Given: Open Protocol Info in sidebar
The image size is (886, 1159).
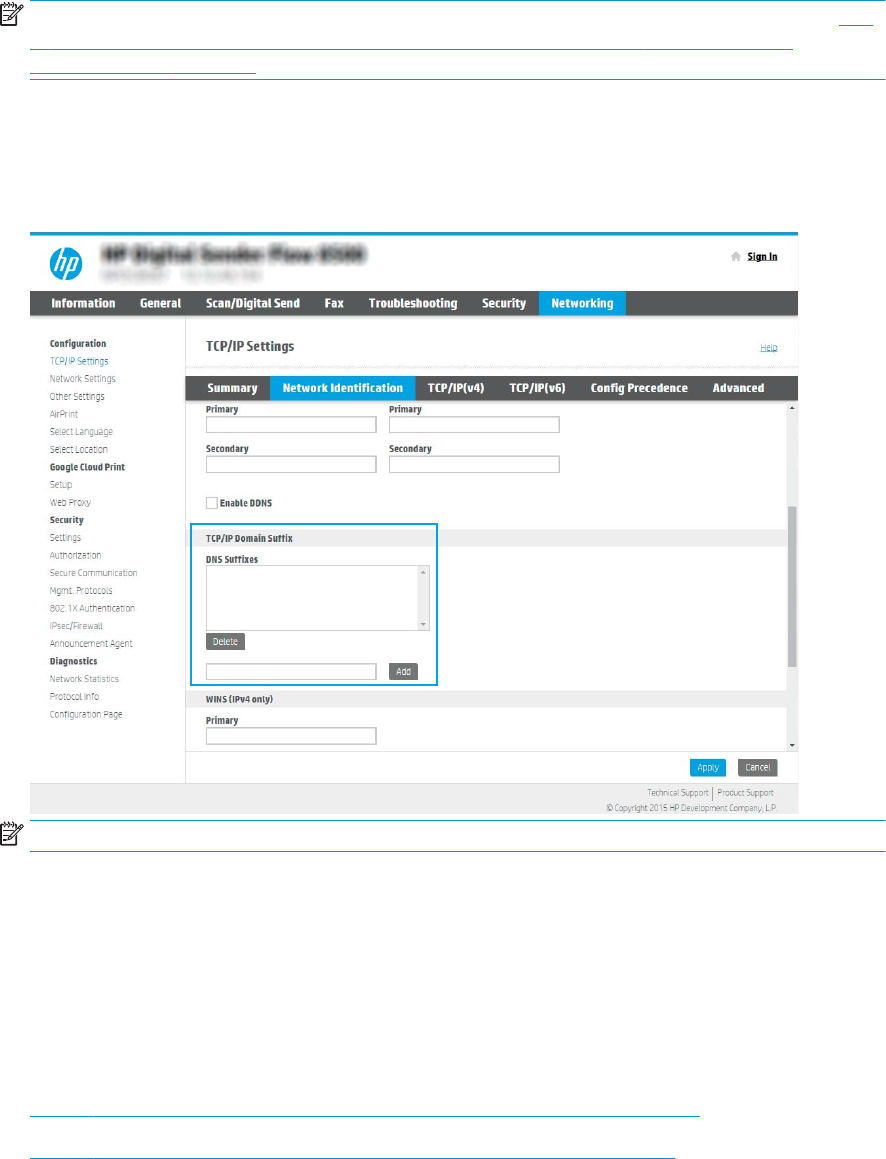Looking at the screenshot, I should point(74,696).
